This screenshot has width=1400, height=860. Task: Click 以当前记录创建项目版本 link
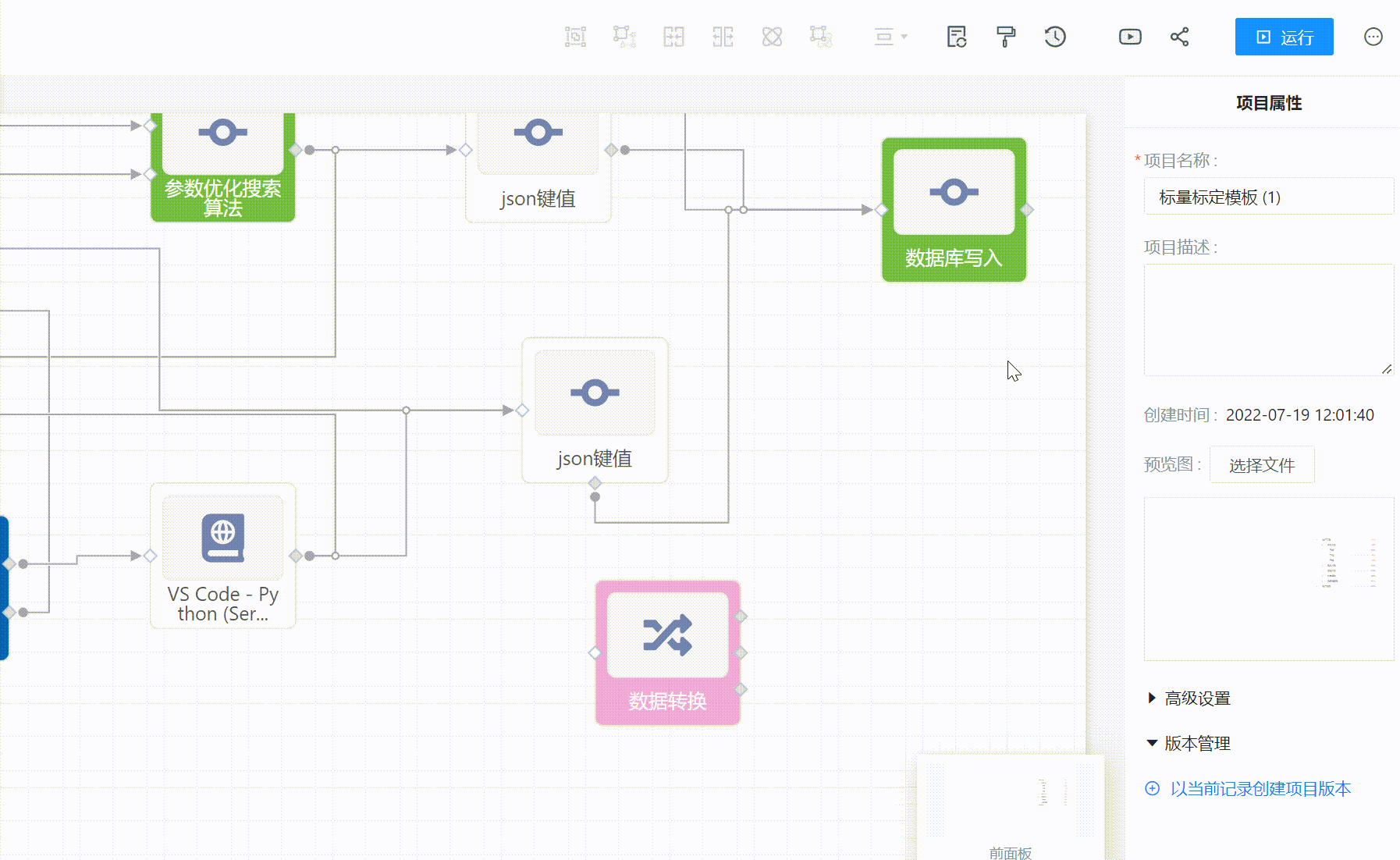1260,789
